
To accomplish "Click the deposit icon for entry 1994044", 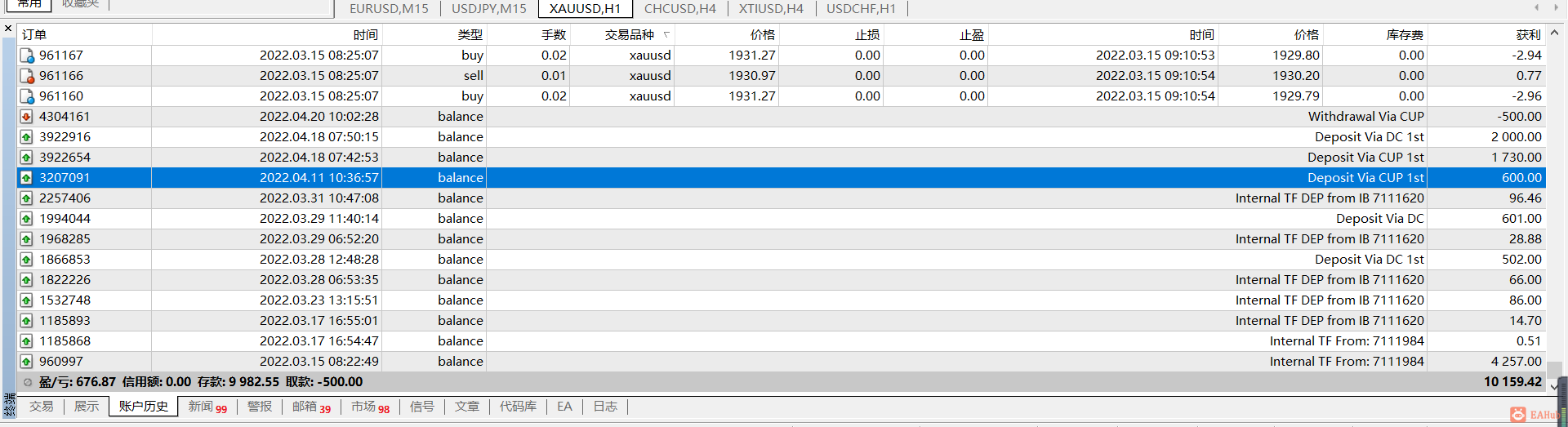I will pos(26,219).
